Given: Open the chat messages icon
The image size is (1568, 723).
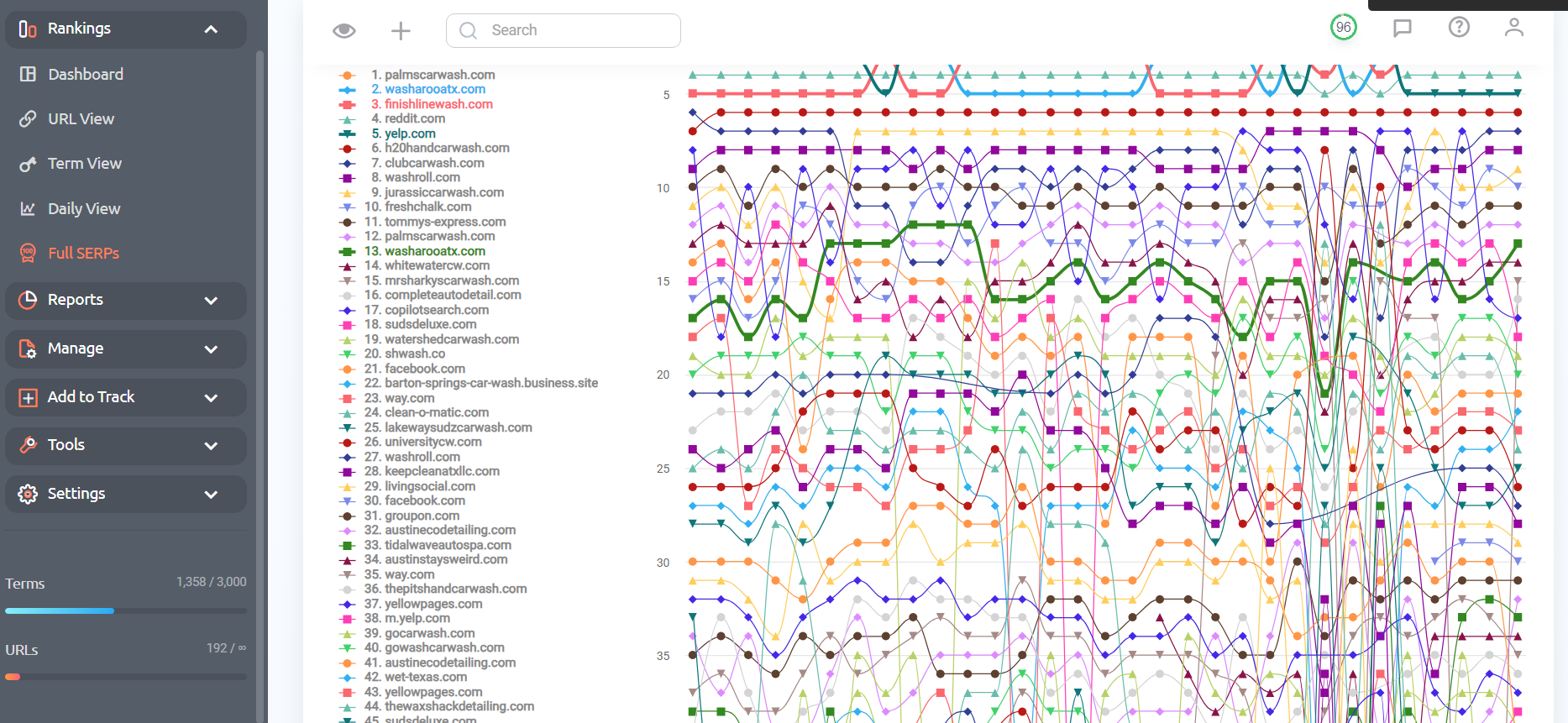Looking at the screenshot, I should (x=1402, y=28).
